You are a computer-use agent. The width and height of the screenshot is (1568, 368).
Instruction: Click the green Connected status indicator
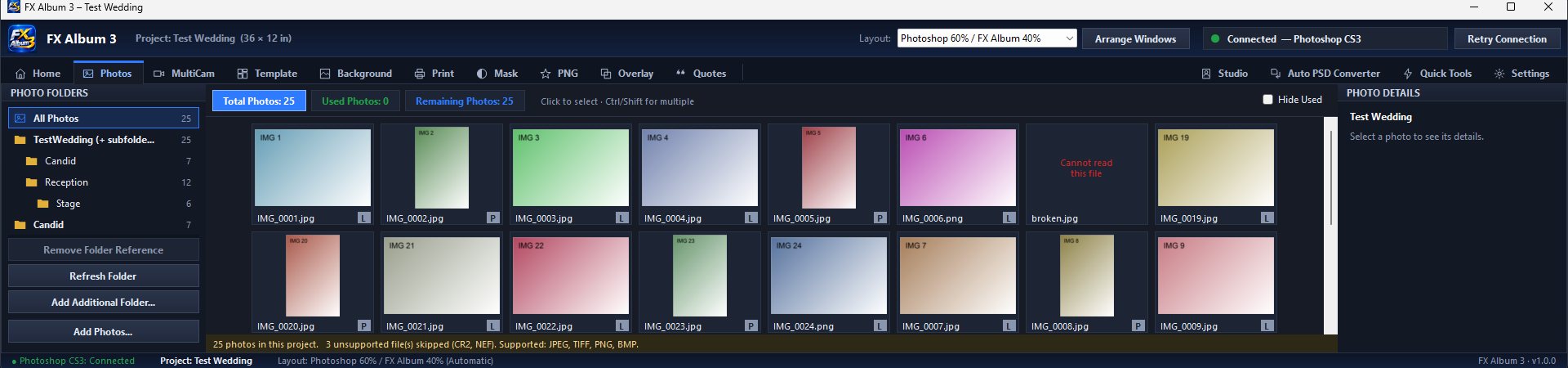tap(1215, 38)
